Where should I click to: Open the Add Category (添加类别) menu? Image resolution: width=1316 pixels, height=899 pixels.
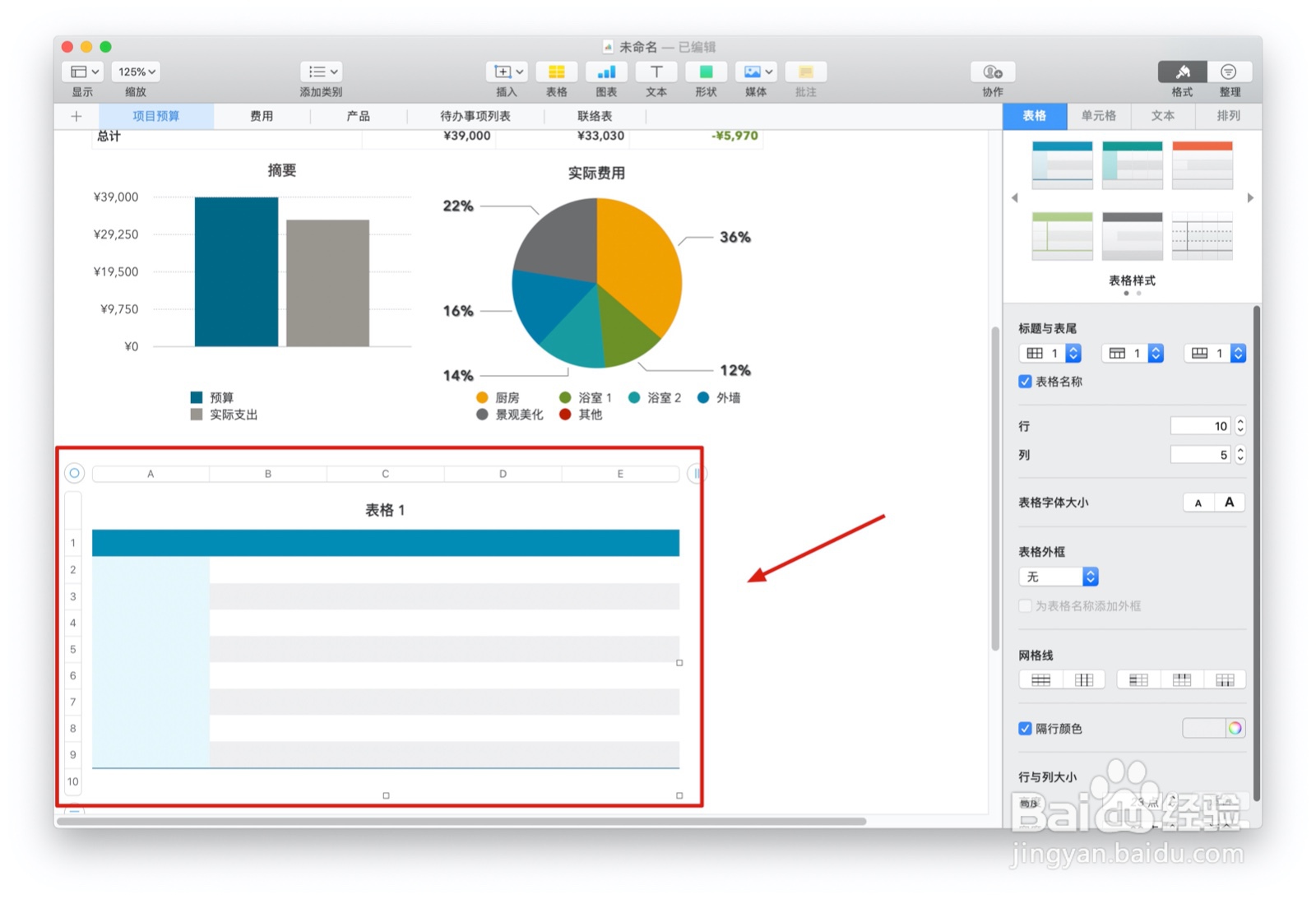click(321, 72)
